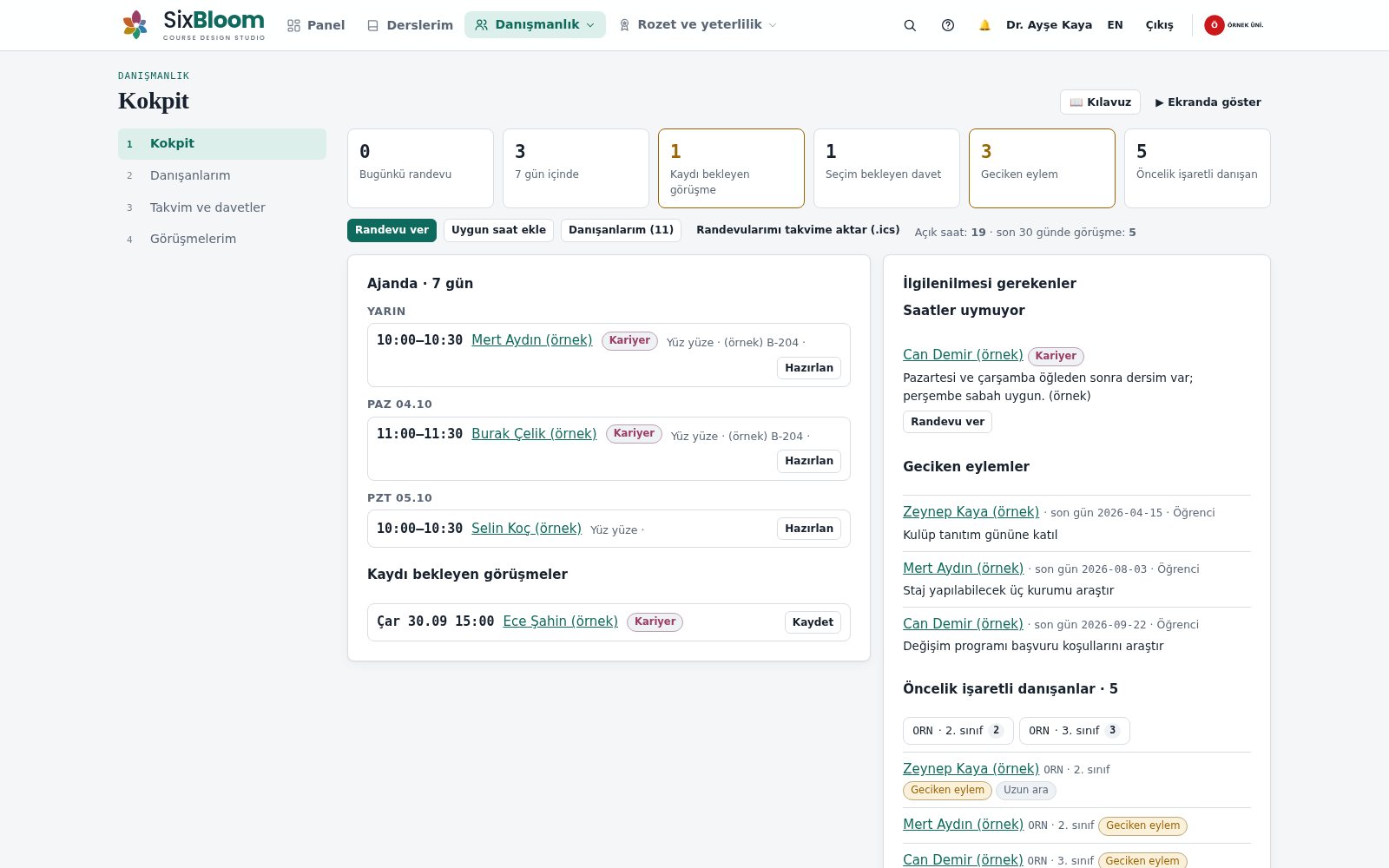1389x868 pixels.
Task: Open Öncelik işaretli danışan stat card
Action: (1197, 168)
